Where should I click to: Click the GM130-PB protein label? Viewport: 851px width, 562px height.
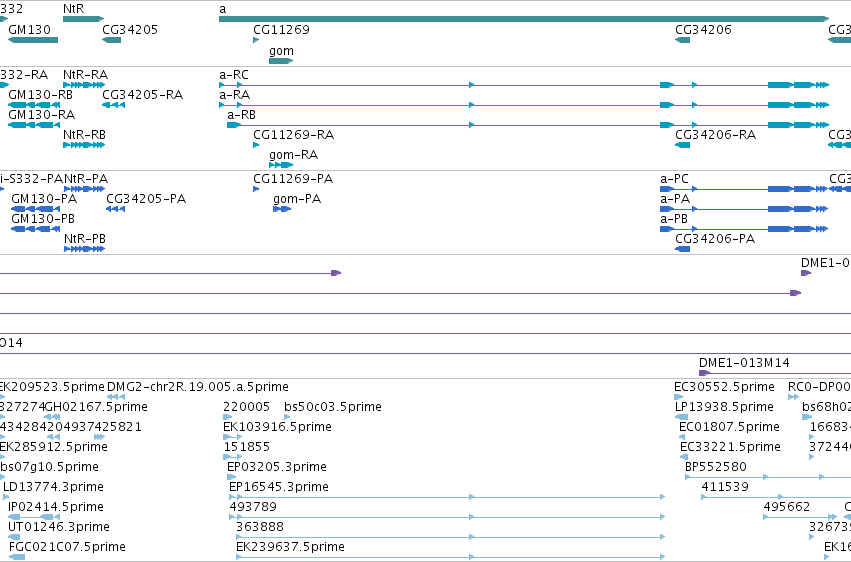(43, 219)
